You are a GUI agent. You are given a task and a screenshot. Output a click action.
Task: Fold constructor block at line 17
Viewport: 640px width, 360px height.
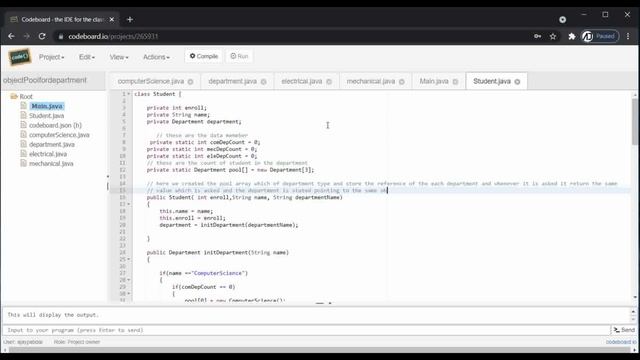click(129, 204)
